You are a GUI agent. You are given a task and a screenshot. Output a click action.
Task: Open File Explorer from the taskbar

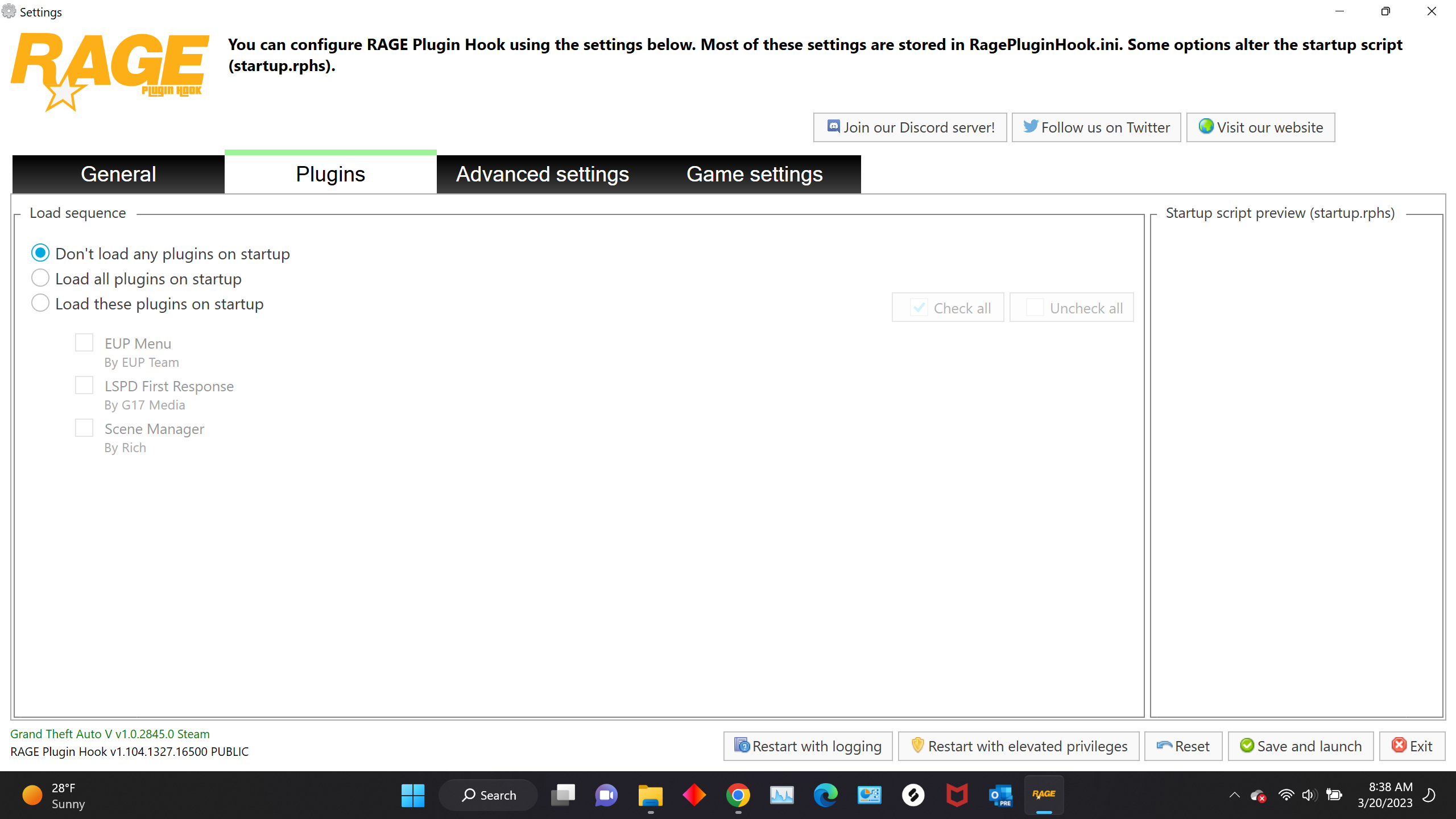click(650, 795)
